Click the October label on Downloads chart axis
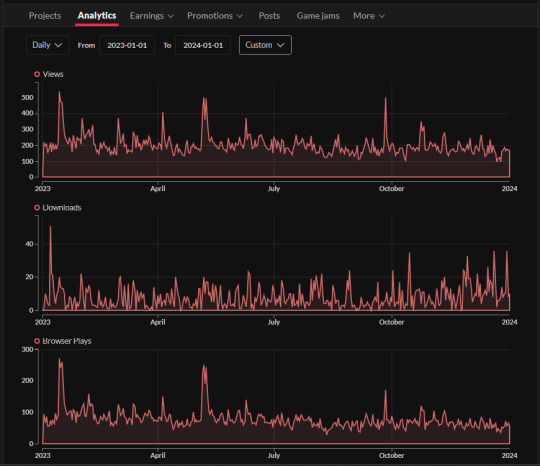This screenshot has width=540, height=466. pos(392,322)
